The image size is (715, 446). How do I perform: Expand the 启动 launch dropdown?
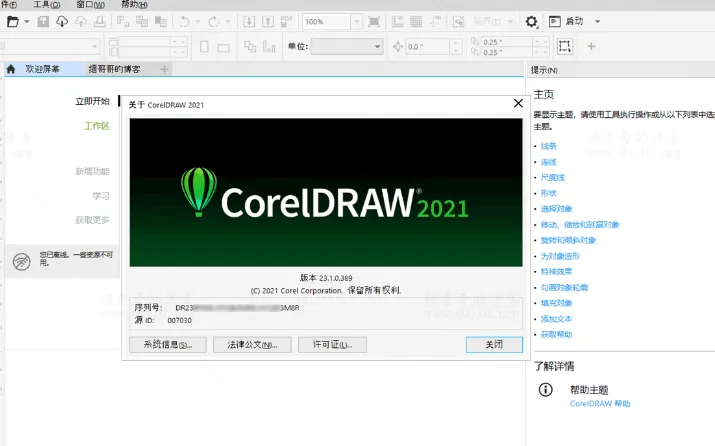pyautogui.click(x=597, y=21)
